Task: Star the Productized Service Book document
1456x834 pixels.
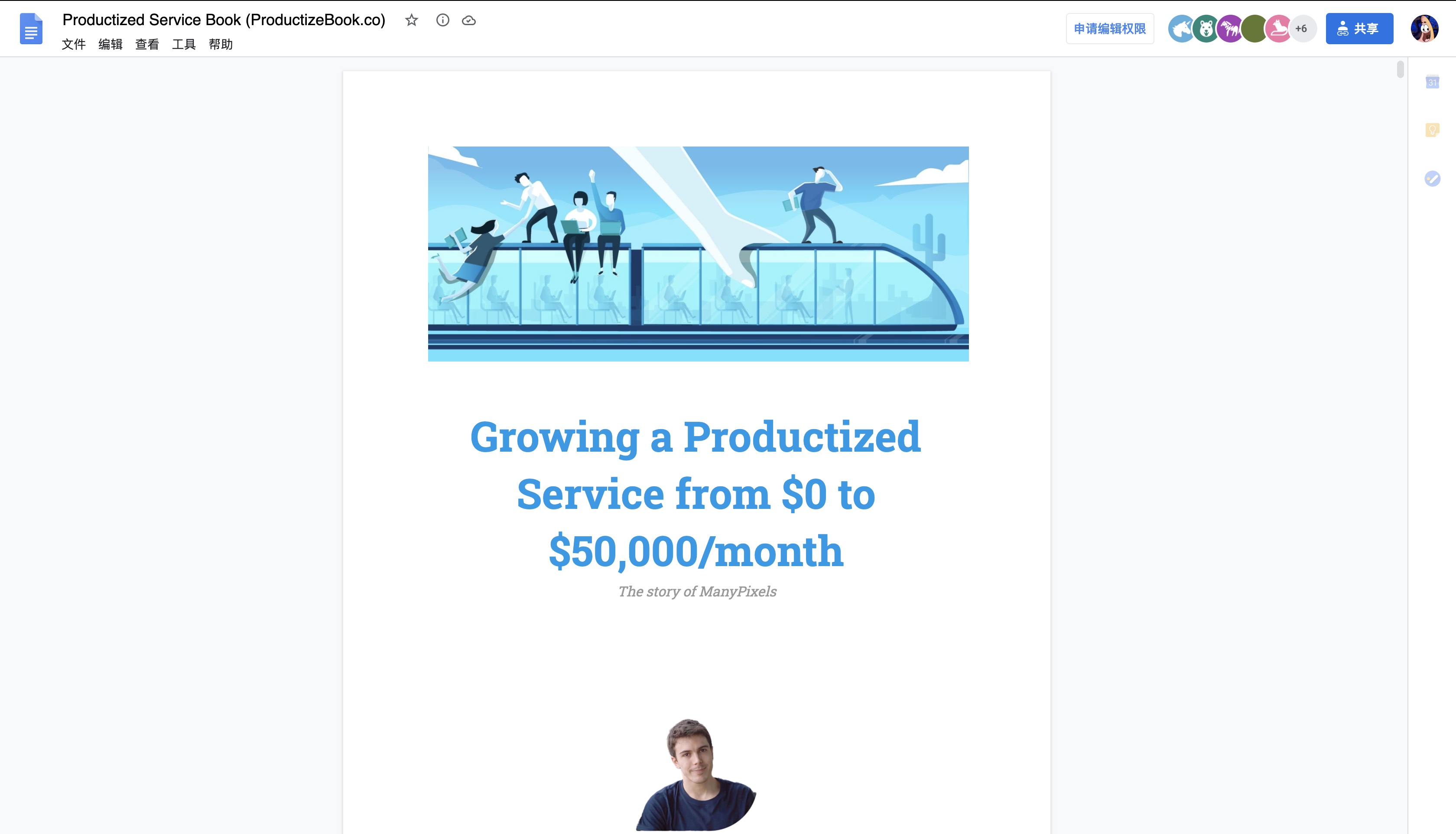Action: coord(411,21)
